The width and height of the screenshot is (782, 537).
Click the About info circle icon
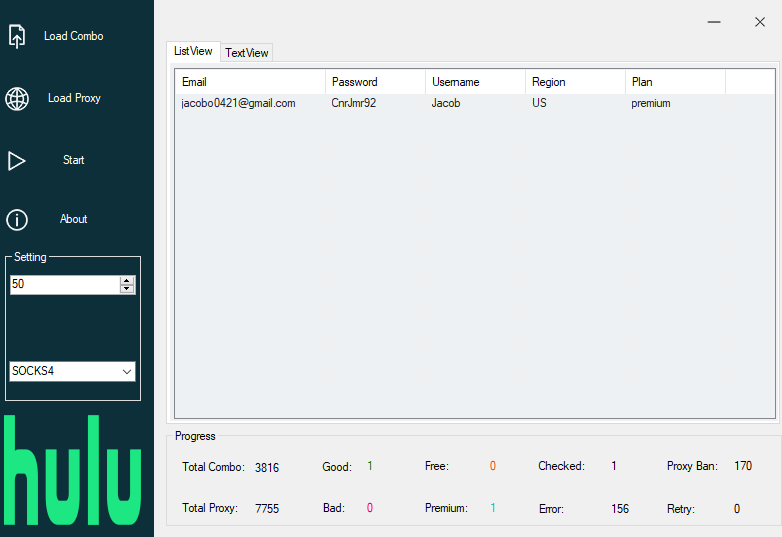(17, 220)
